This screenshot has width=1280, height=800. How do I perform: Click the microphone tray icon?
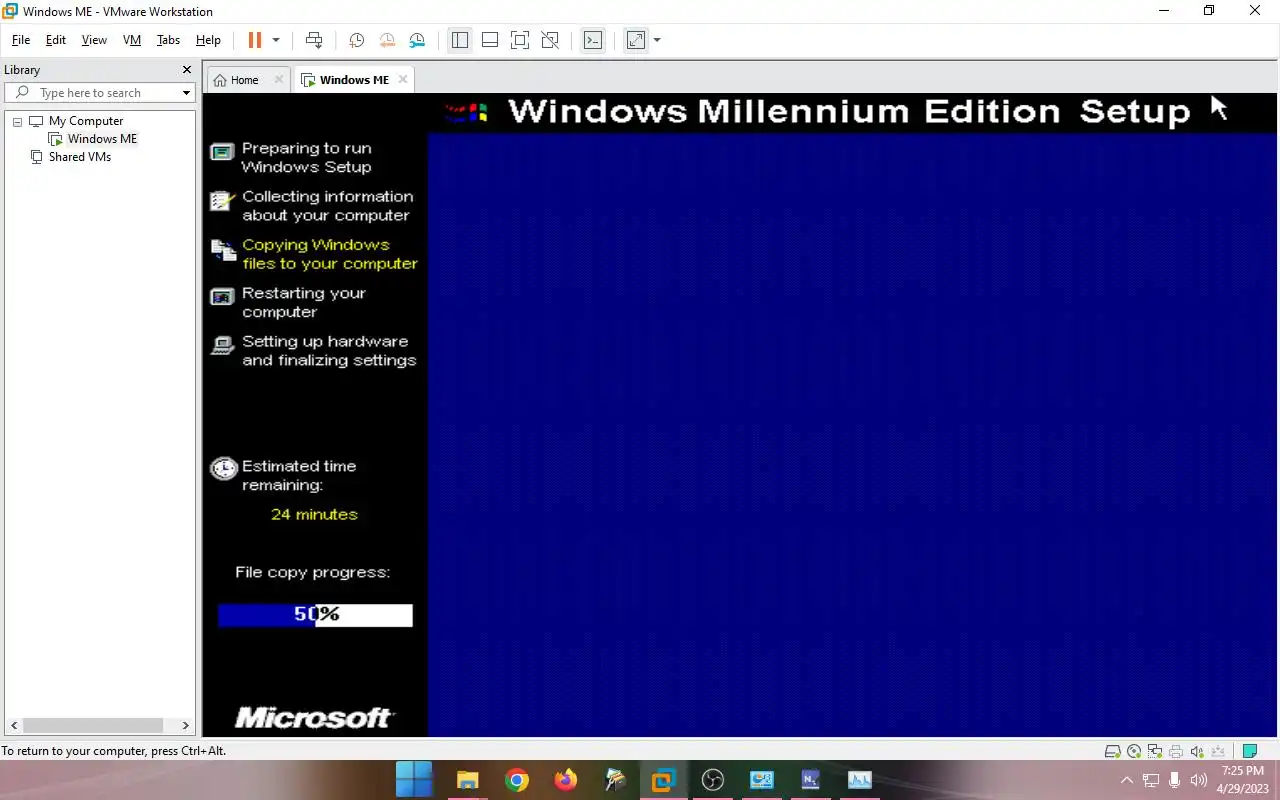coord(1175,780)
